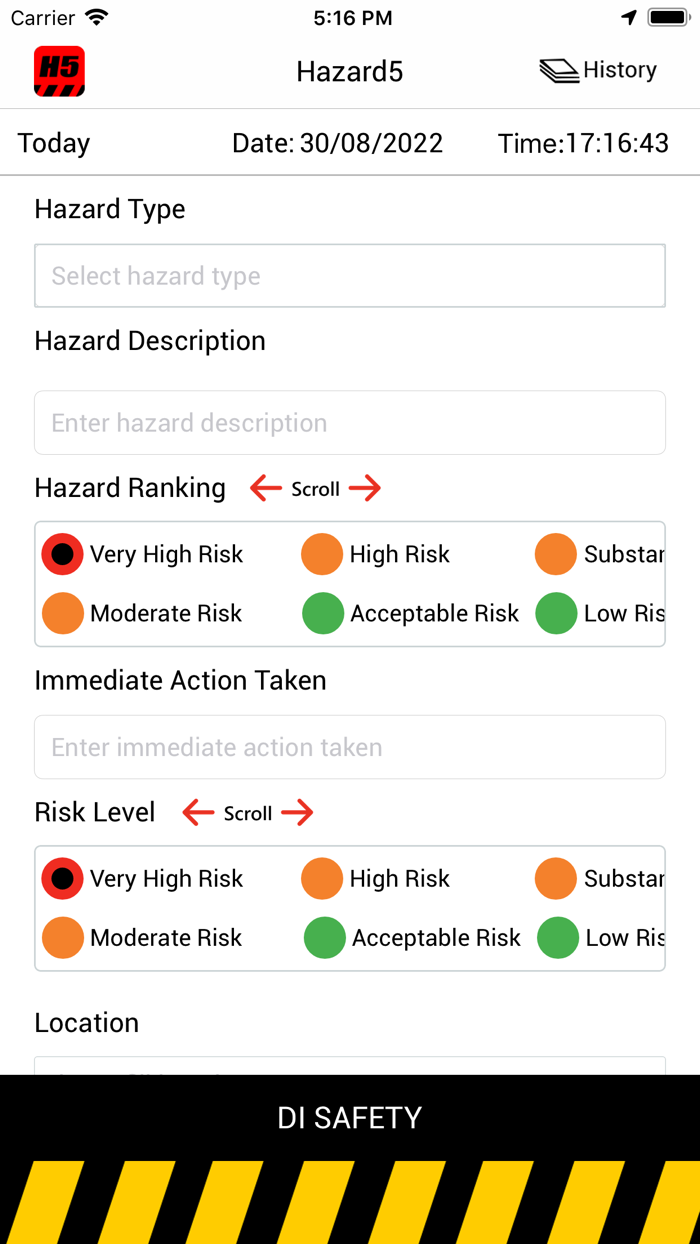Click the H5 app logo icon
Viewport: 700px width, 1244px height.
tap(60, 71)
